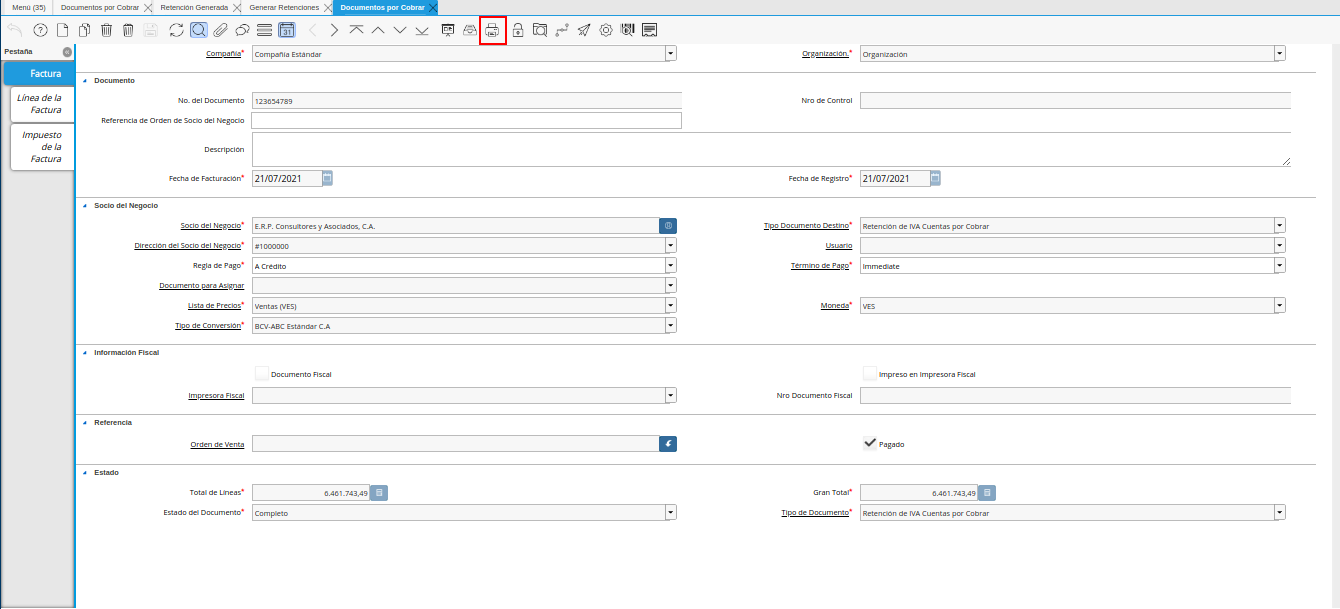Click the forward right-arrow navigation icon

pos(334,30)
